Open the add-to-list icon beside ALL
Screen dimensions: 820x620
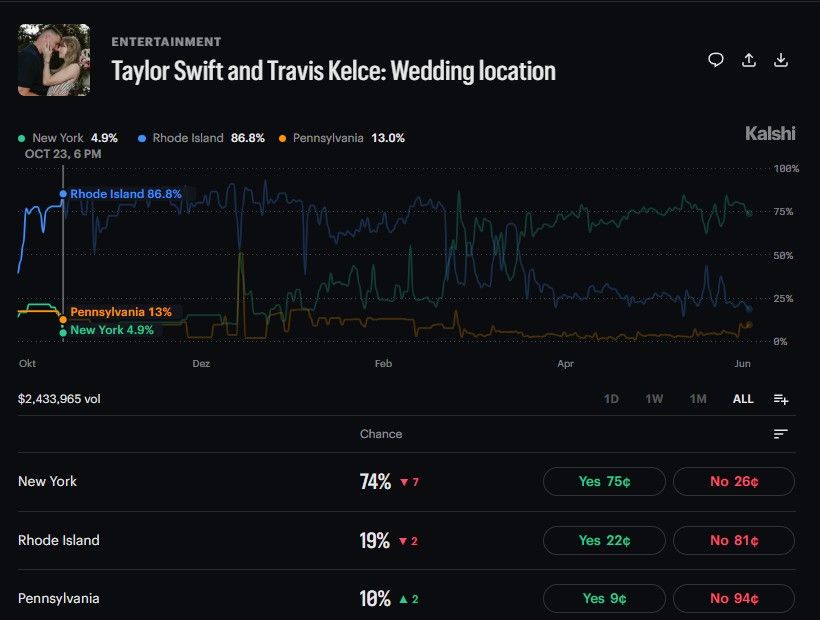tap(781, 399)
